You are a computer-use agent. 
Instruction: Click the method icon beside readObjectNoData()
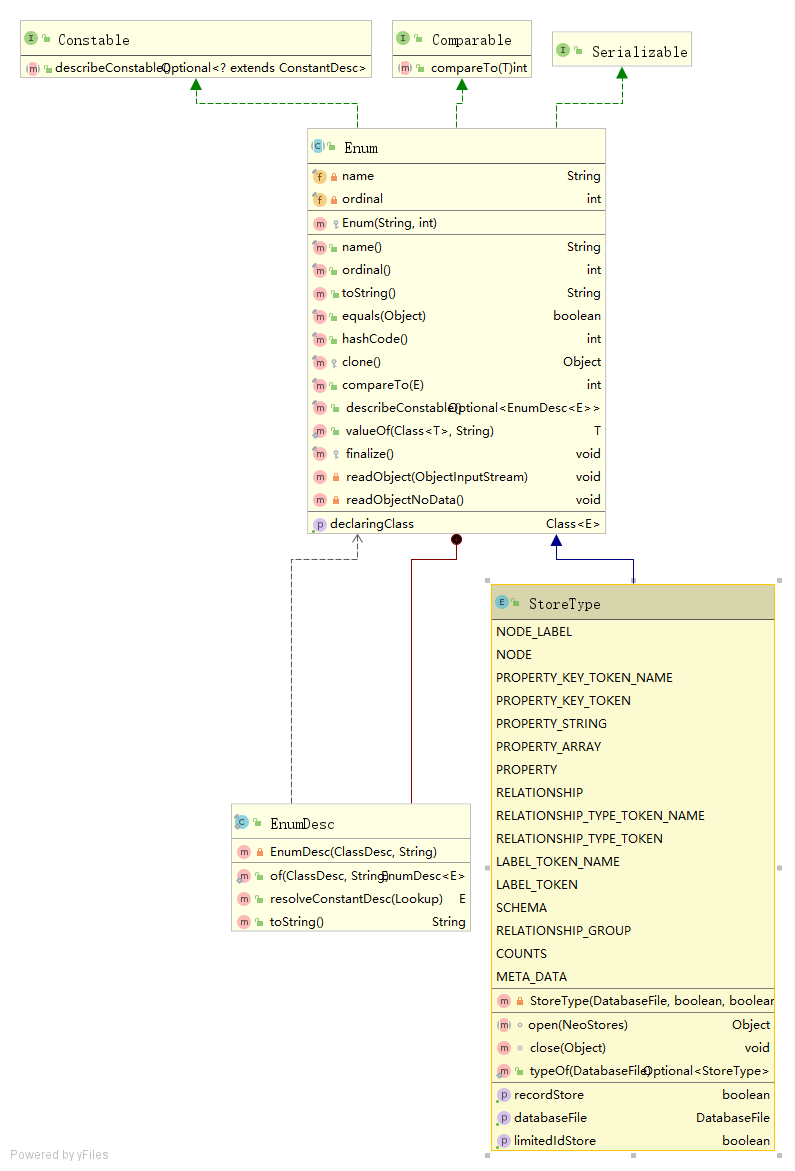point(320,500)
